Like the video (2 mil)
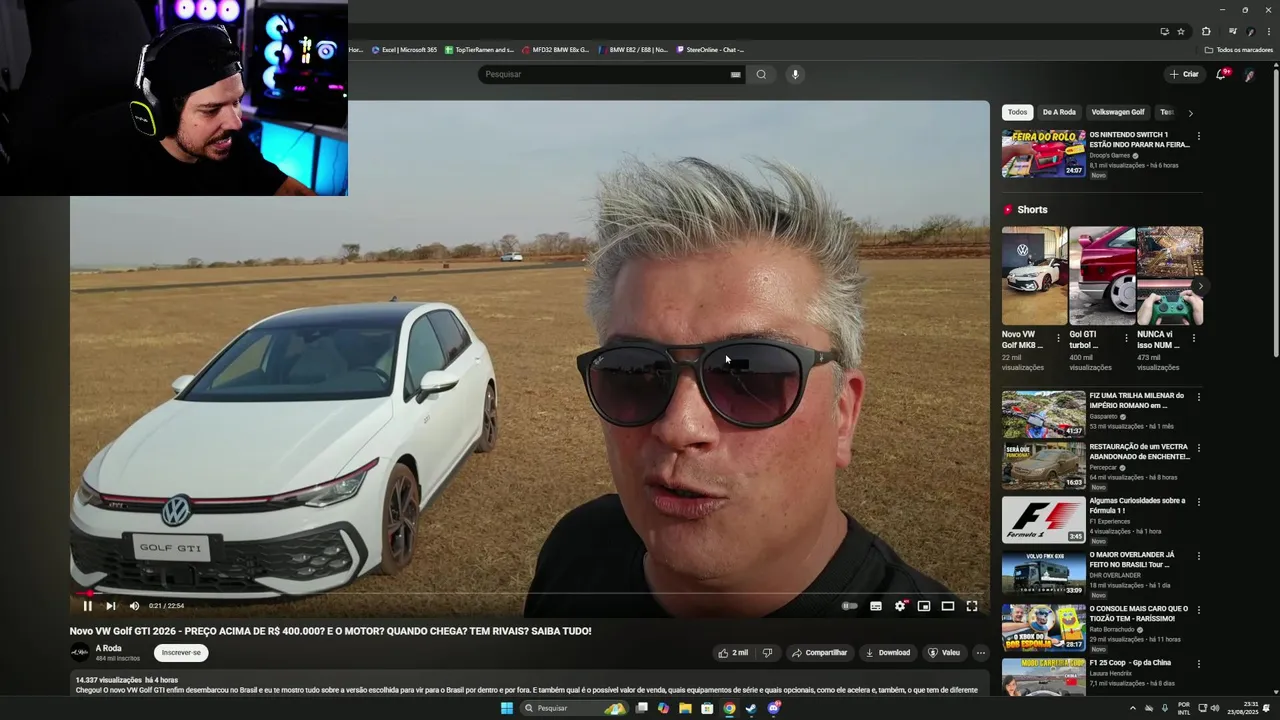Viewport: 1280px width, 720px height. pyautogui.click(x=733, y=653)
